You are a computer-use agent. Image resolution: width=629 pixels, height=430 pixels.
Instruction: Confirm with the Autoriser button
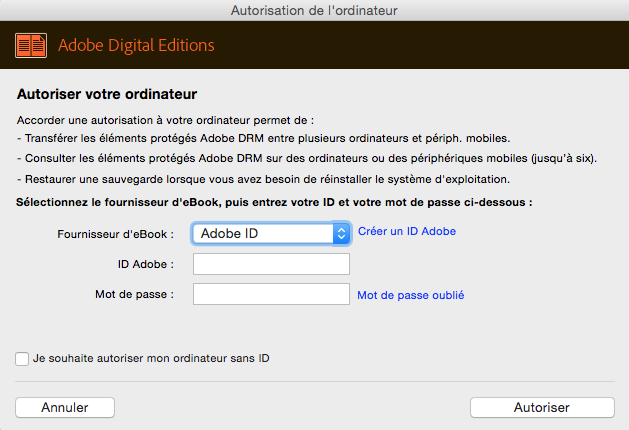click(x=542, y=408)
